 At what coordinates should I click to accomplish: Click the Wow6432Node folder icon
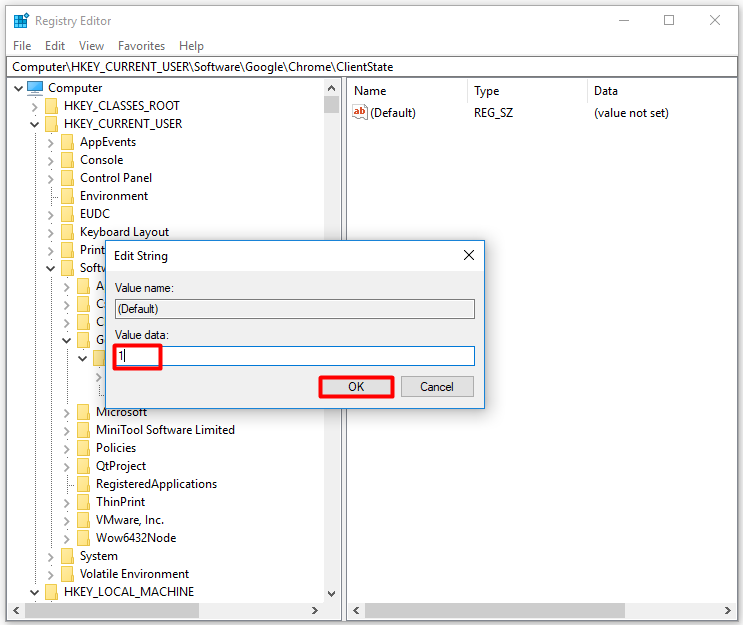(83, 538)
